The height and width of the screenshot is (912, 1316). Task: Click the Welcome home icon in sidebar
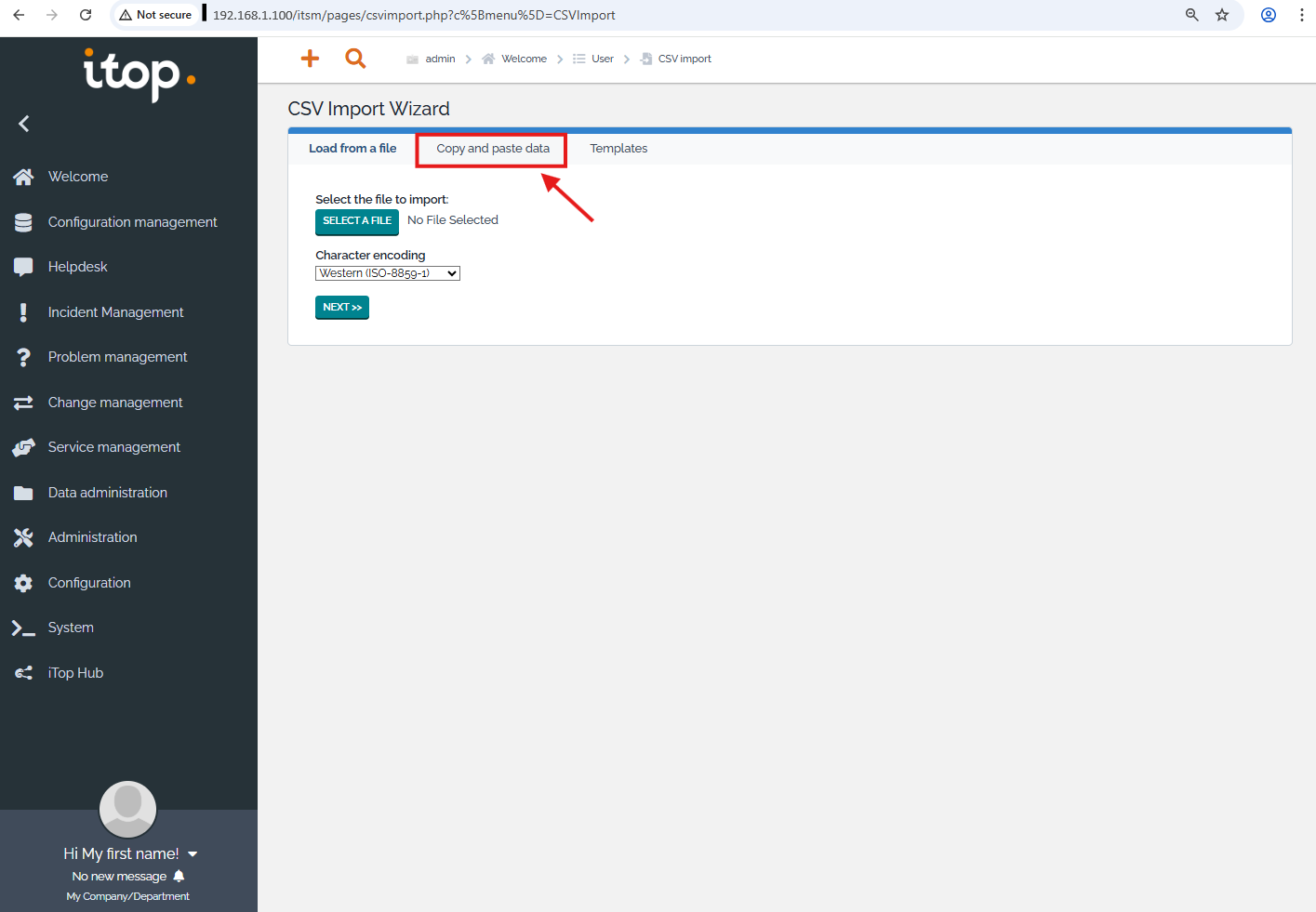pos(23,177)
